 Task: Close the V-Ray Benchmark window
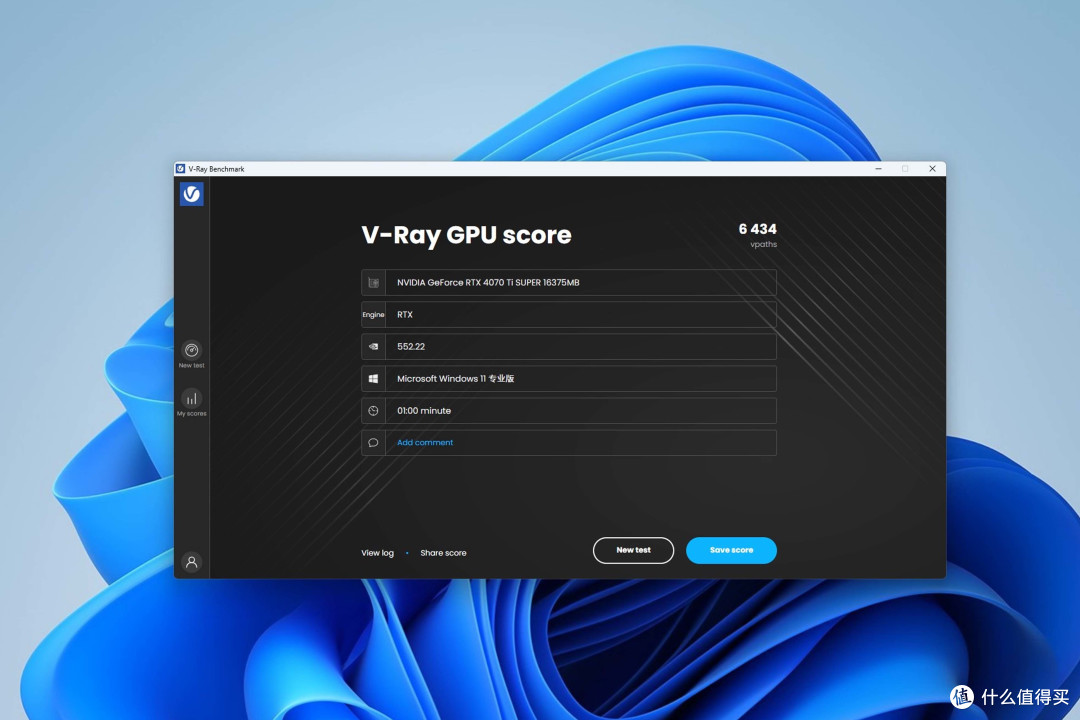pyautogui.click(x=932, y=169)
